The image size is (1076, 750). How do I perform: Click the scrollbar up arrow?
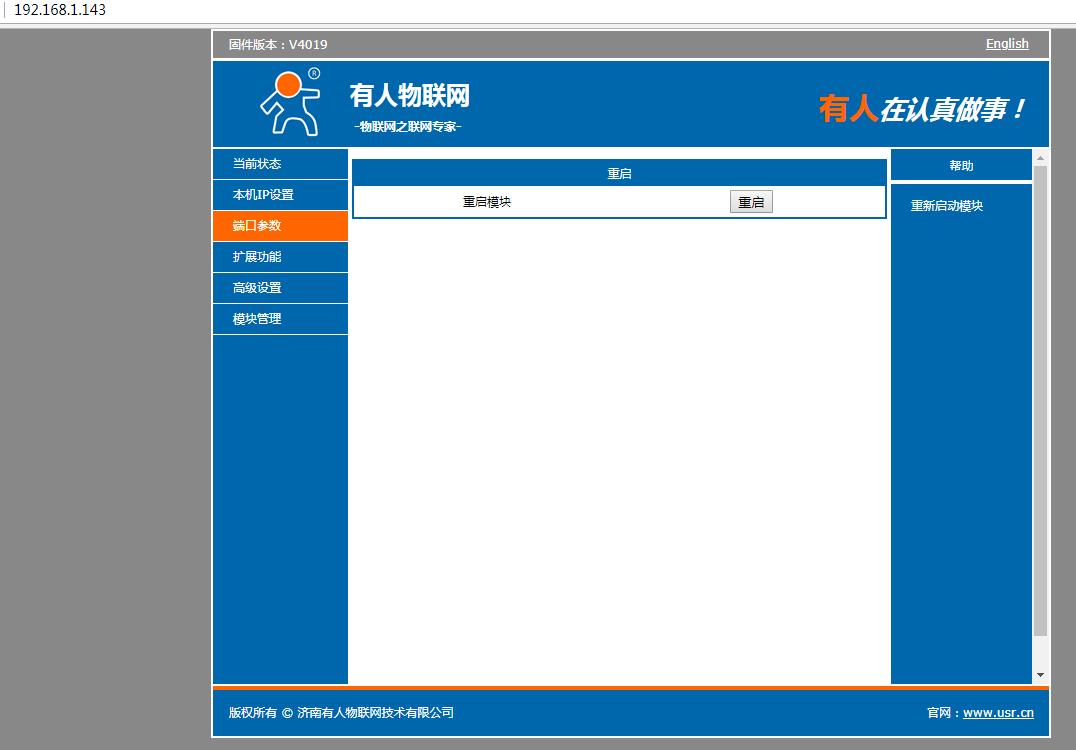click(x=1040, y=158)
